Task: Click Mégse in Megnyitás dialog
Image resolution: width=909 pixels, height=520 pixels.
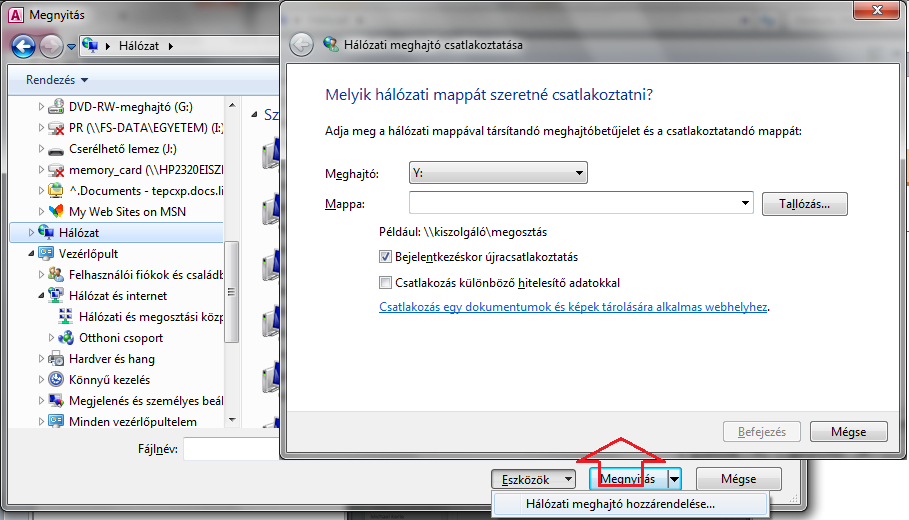Action: 739,479
